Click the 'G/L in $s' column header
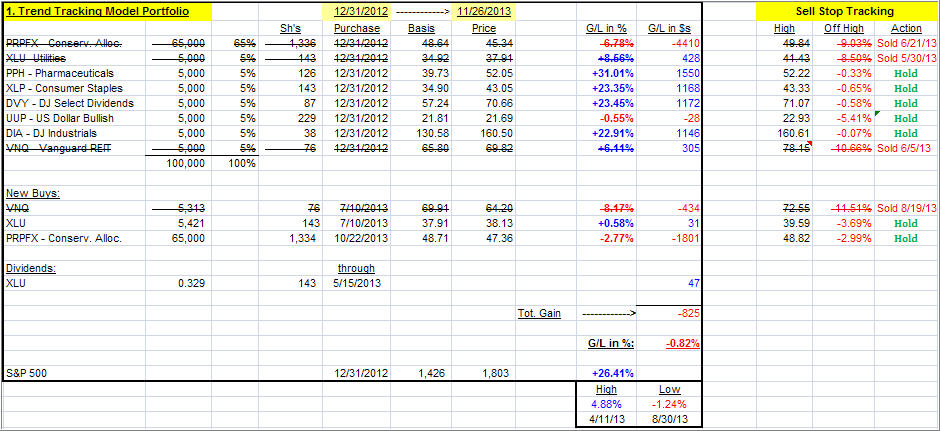Image resolution: width=940 pixels, height=431 pixels. tap(669, 28)
